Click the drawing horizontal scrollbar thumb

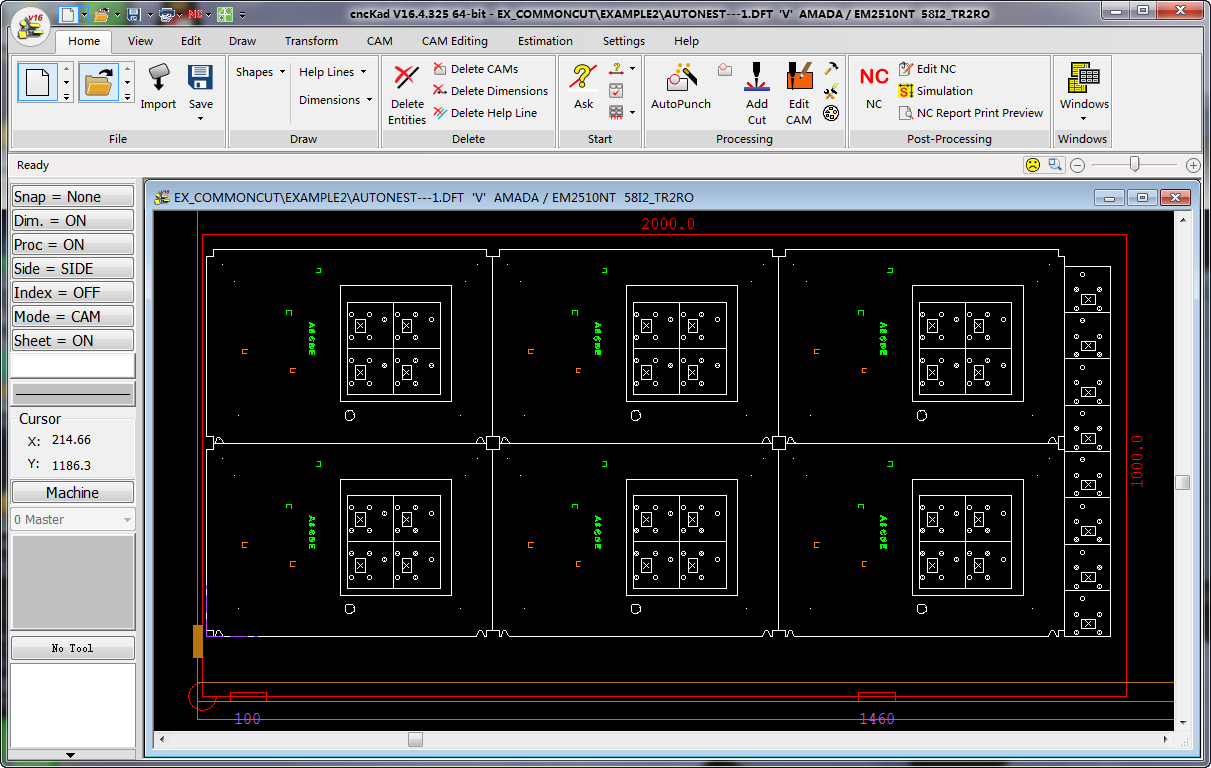click(415, 740)
